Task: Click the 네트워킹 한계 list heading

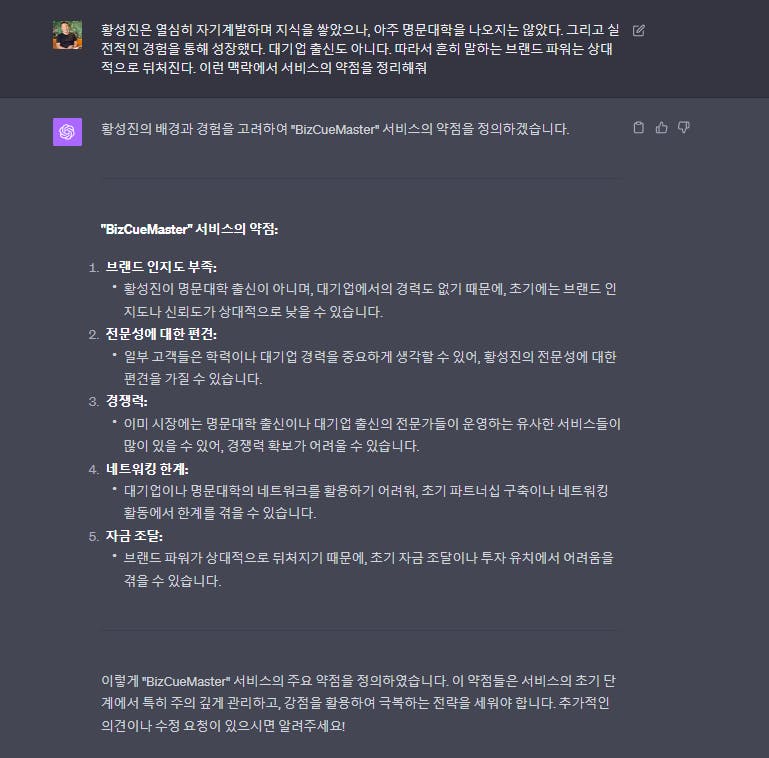Action: (x=147, y=469)
